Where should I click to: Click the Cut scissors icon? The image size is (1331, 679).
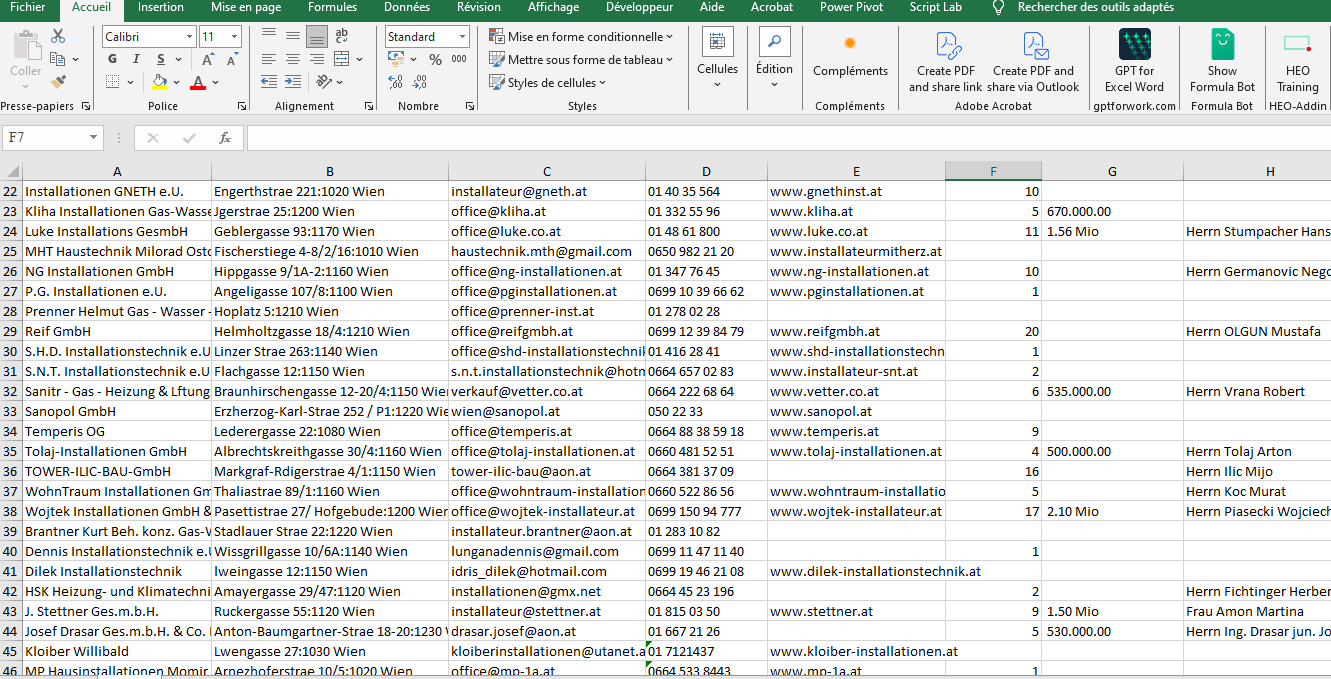(58, 37)
